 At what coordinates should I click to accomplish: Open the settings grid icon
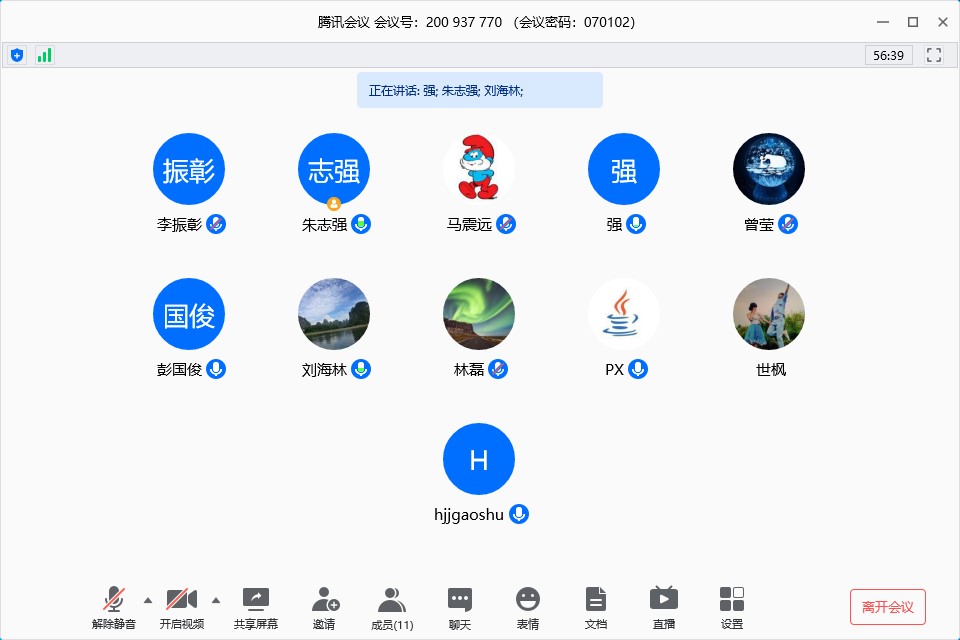coord(731,607)
